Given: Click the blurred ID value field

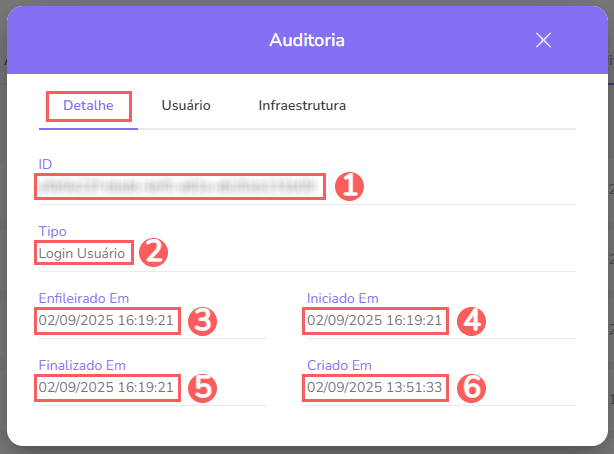Looking at the screenshot, I should pos(180,186).
